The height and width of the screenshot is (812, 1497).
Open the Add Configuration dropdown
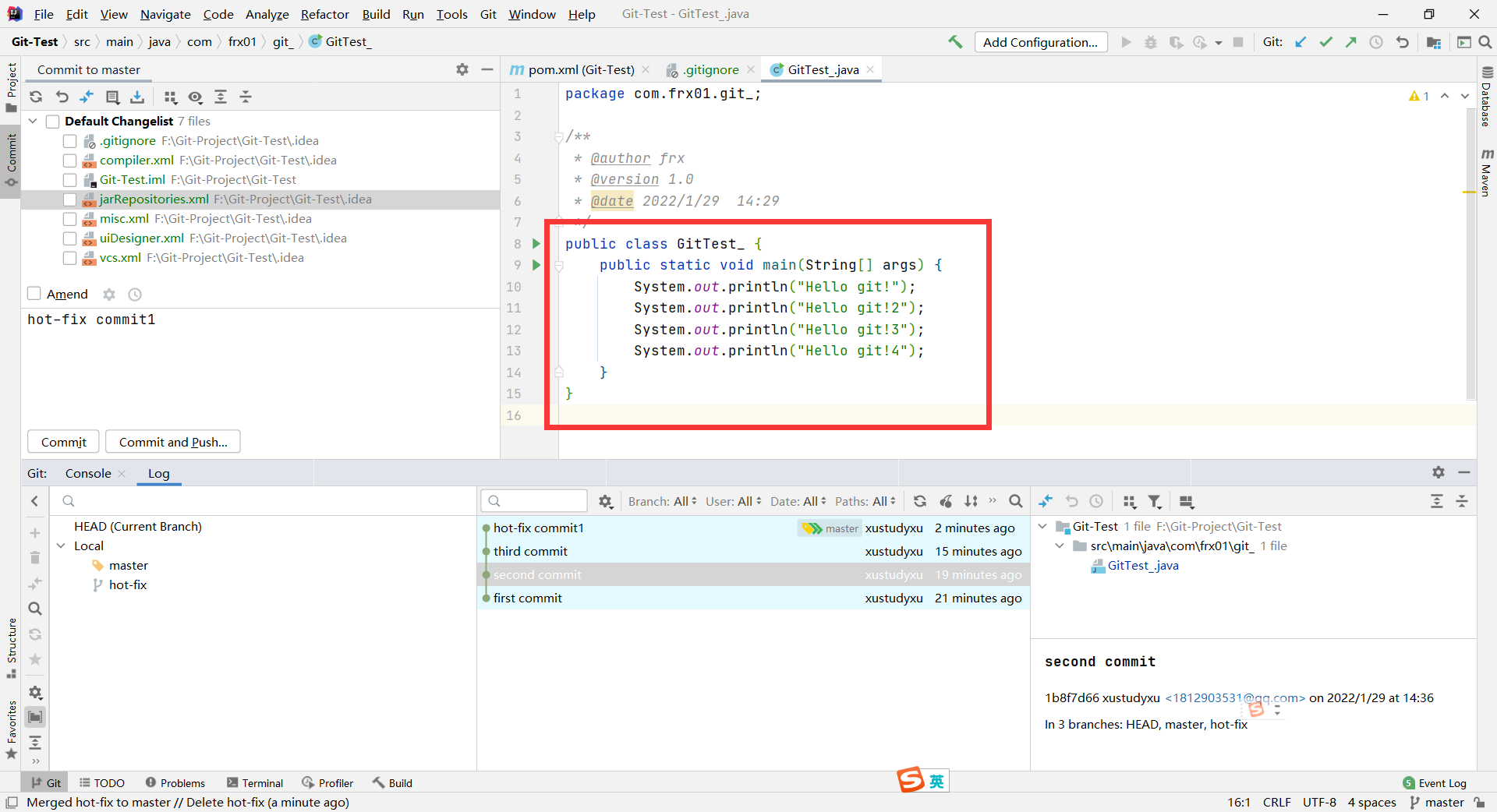[x=1041, y=42]
